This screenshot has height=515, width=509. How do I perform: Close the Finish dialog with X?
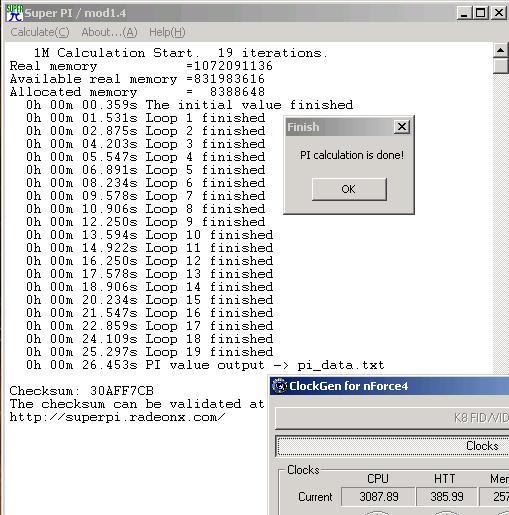coord(402,127)
